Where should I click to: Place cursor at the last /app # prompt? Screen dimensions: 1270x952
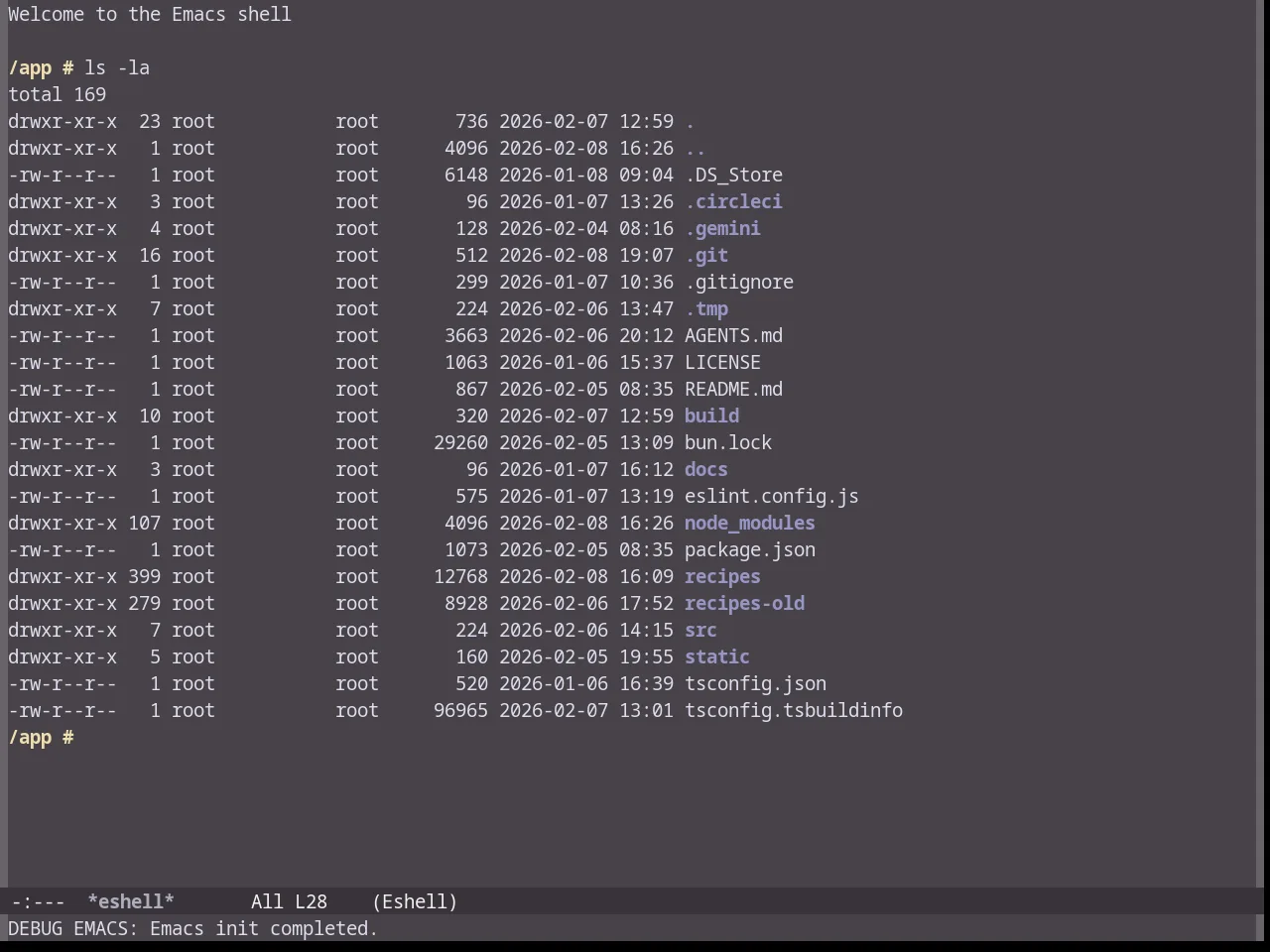[x=41, y=737]
